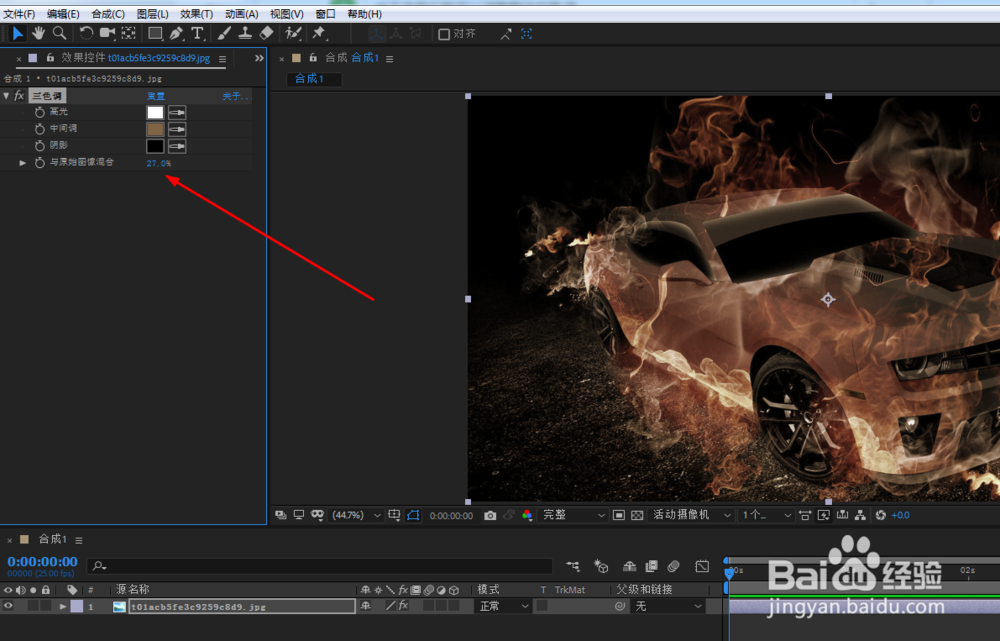Select the Horizontal Type tool
This screenshot has width=1000, height=641.
[x=198, y=33]
